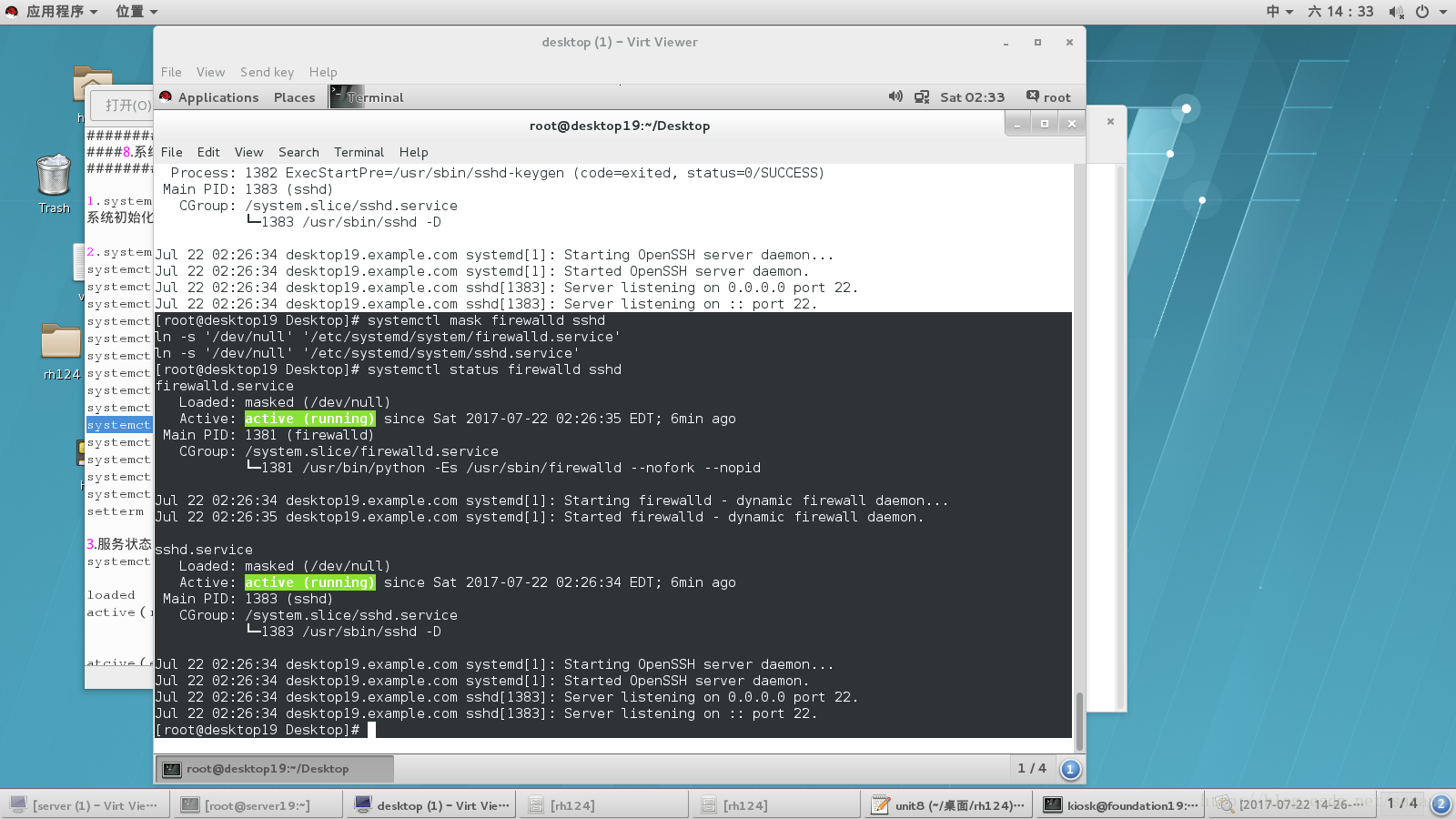The image size is (1456, 819).
Task: Click the guest volume speaker icon
Action: coord(895,96)
